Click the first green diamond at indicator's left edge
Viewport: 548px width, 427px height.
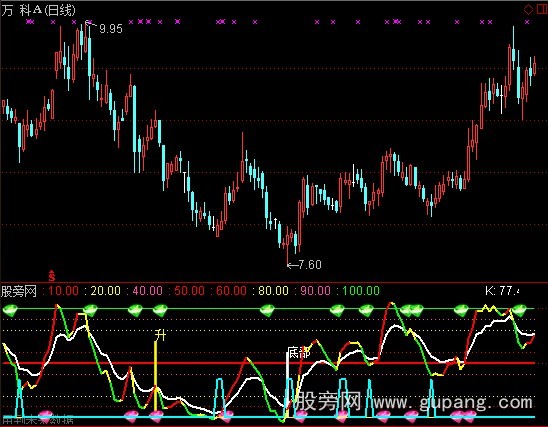tap(10, 310)
